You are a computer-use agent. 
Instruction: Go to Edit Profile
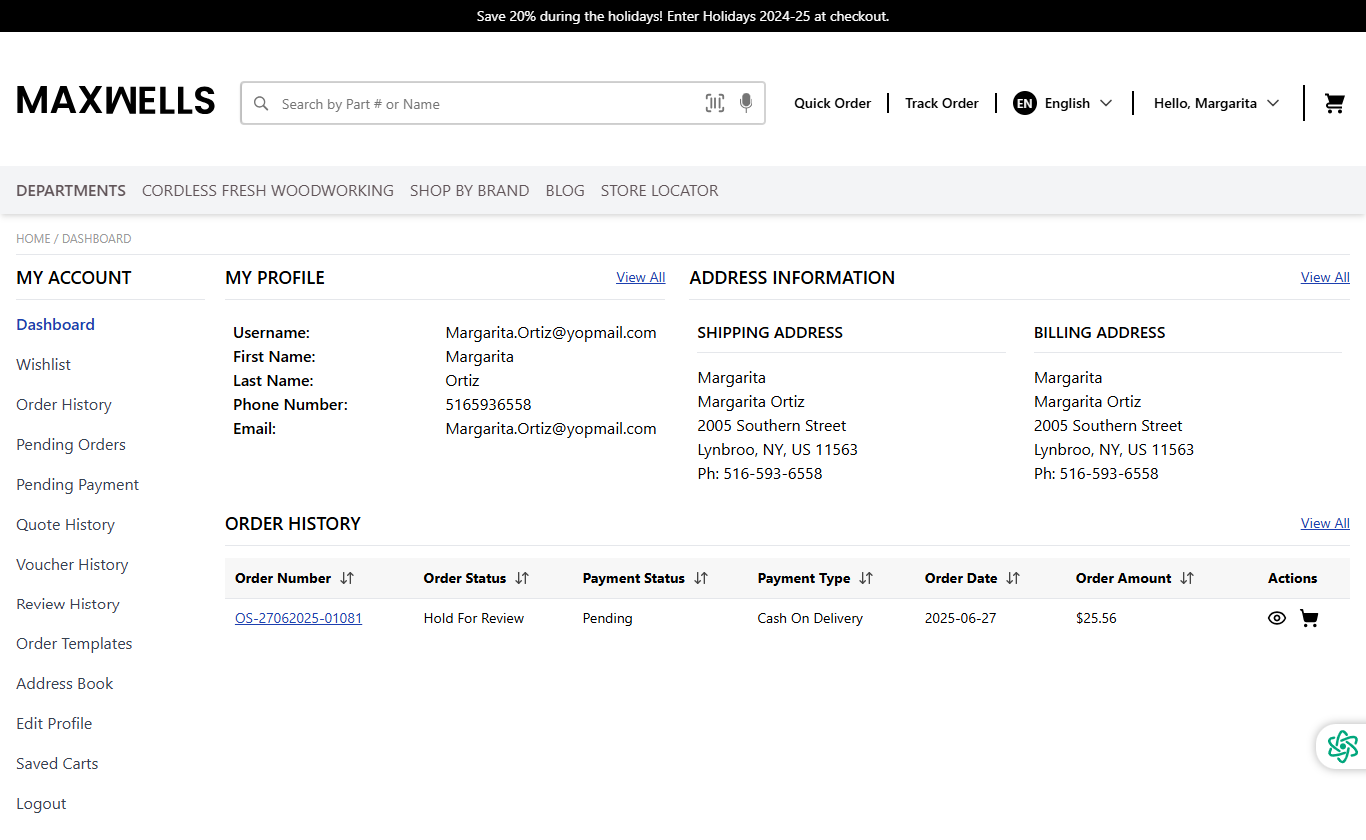[x=54, y=724]
